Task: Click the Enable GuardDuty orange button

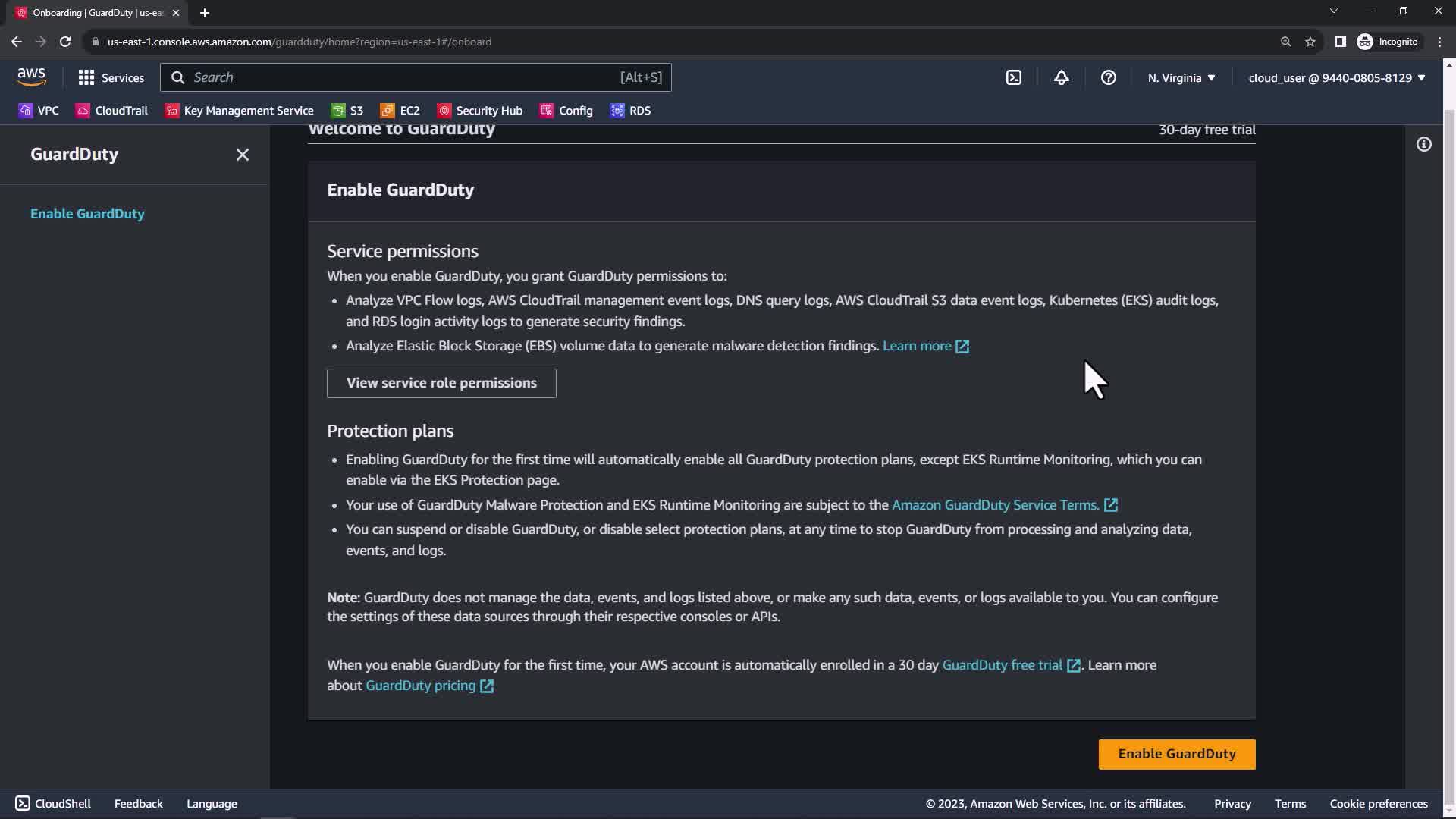Action: tap(1176, 754)
